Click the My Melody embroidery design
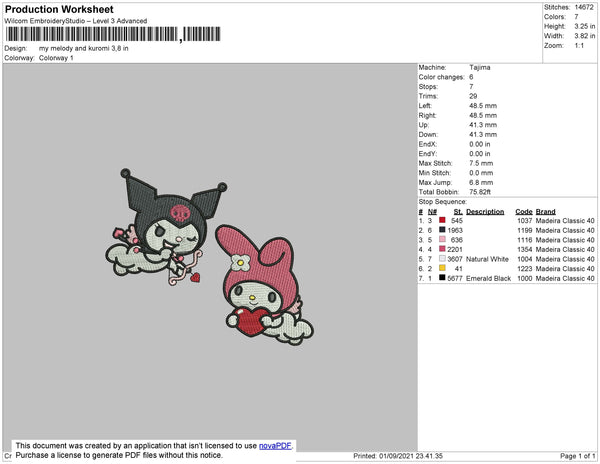600x464 pixels. 264,285
